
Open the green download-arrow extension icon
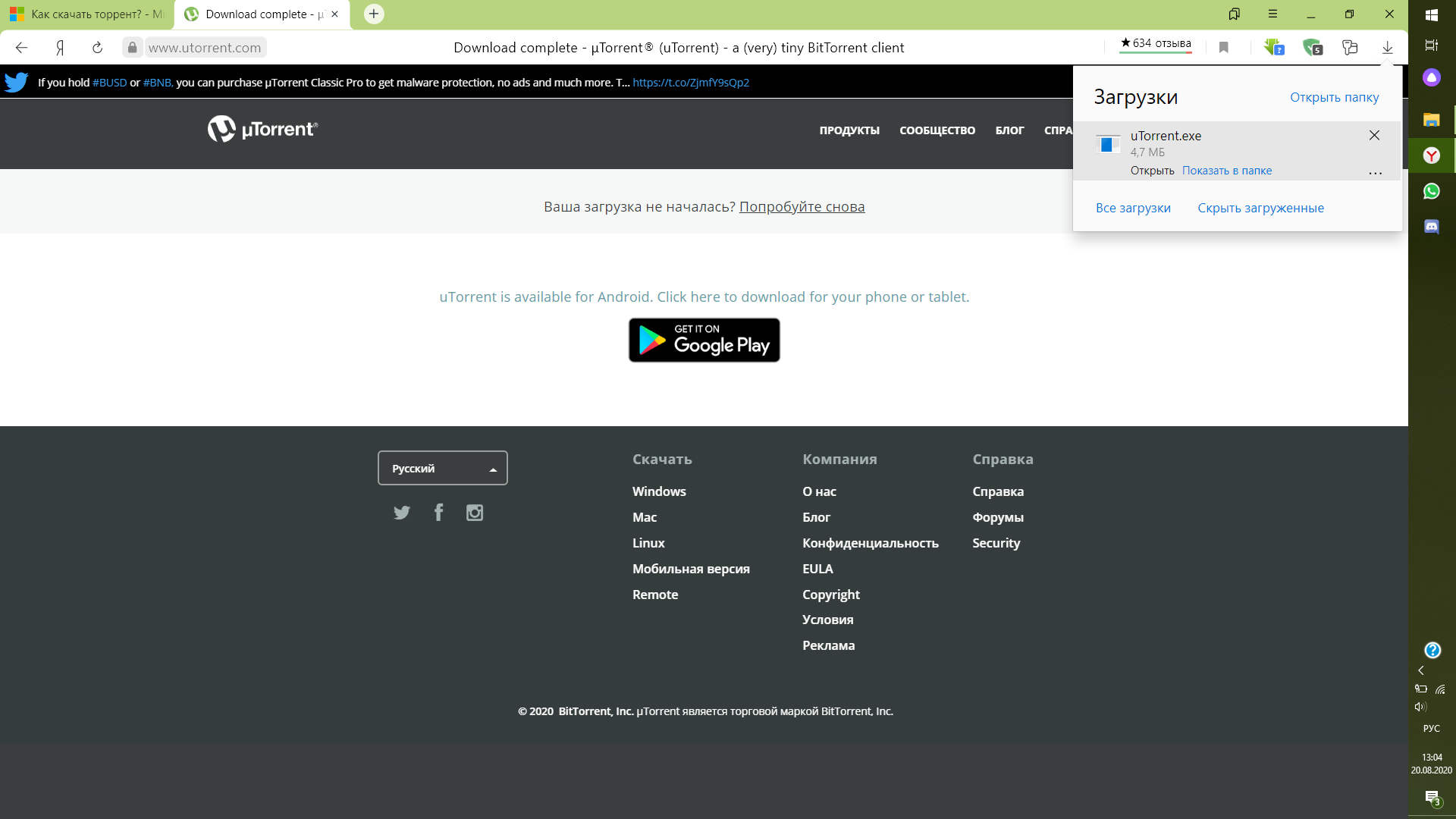tap(1273, 48)
